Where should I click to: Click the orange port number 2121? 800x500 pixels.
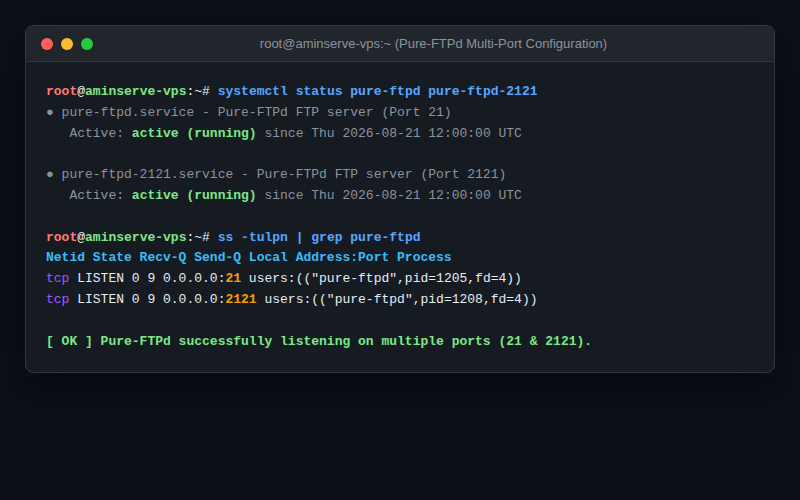click(241, 299)
